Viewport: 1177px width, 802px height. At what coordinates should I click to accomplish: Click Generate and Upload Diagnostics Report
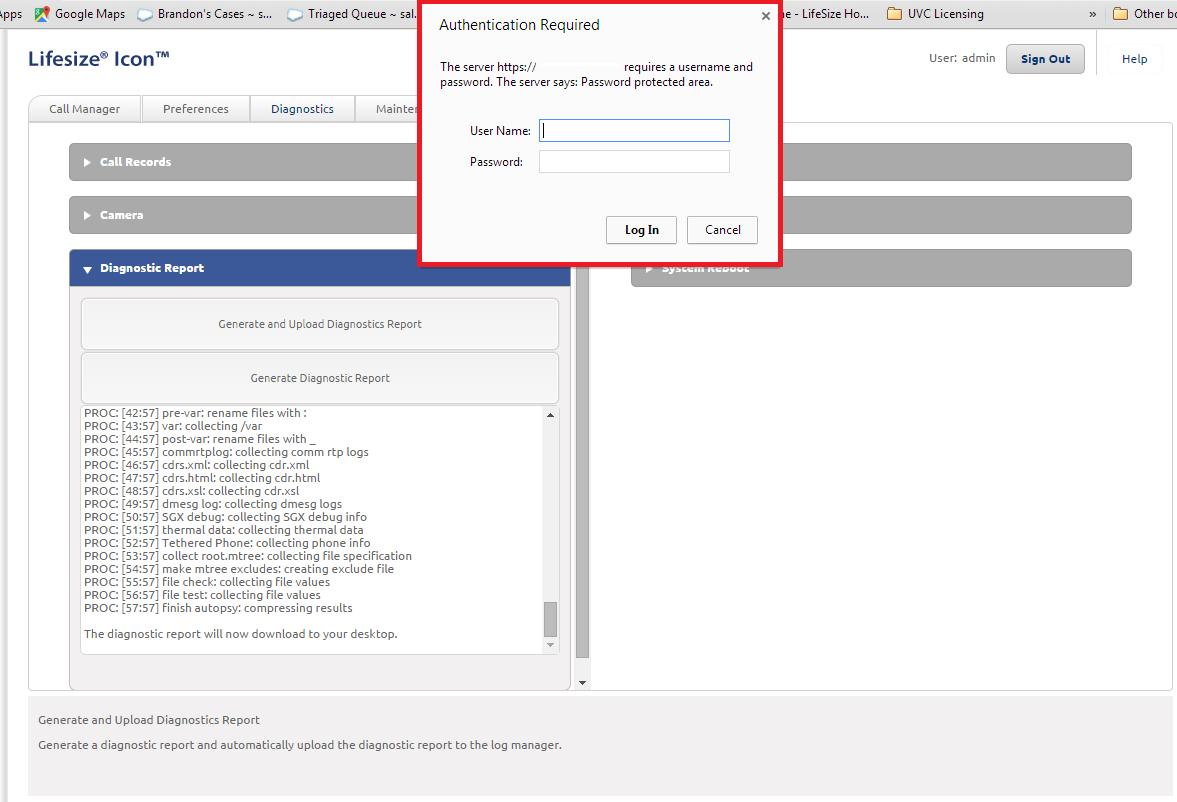[x=320, y=324]
